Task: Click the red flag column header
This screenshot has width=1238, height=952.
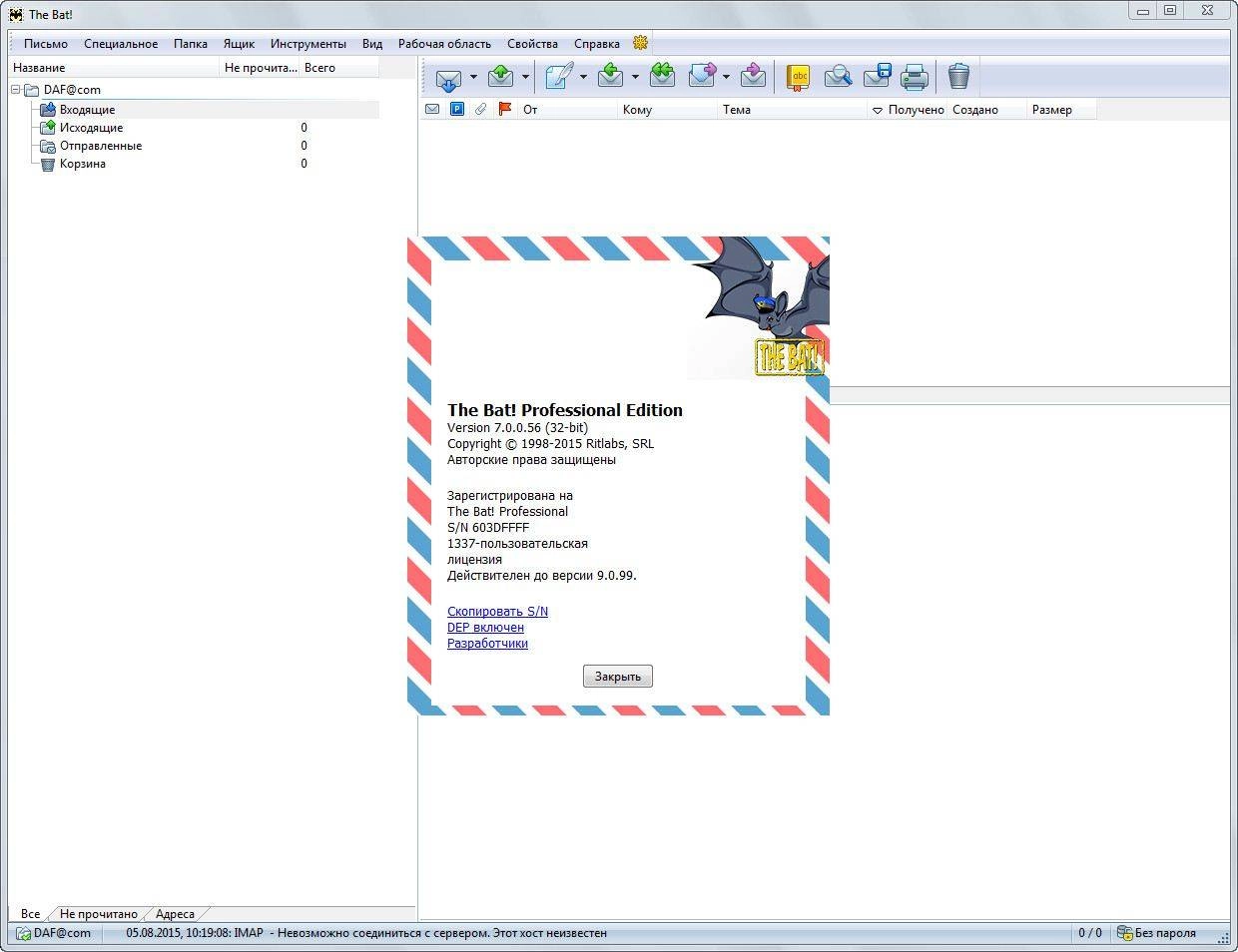Action: click(504, 110)
